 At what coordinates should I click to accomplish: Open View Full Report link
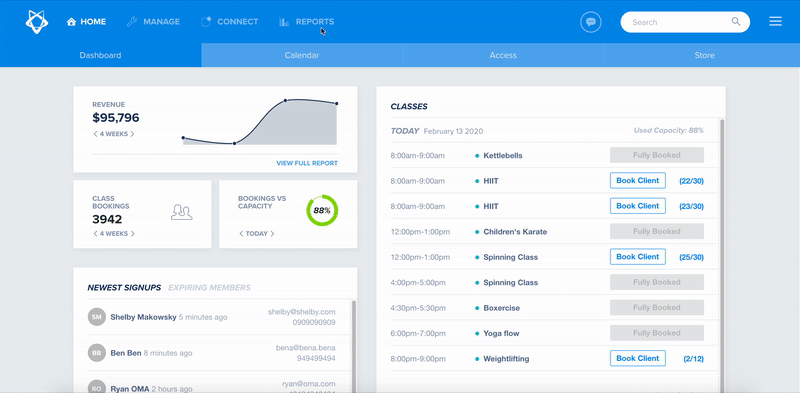307,163
